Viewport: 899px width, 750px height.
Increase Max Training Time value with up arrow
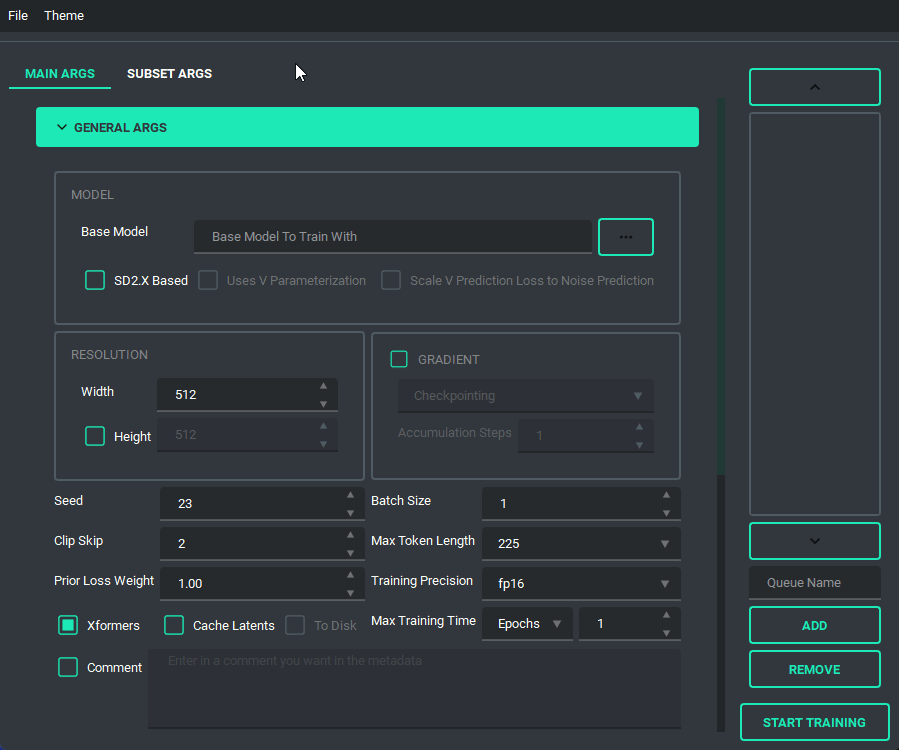pos(666,615)
